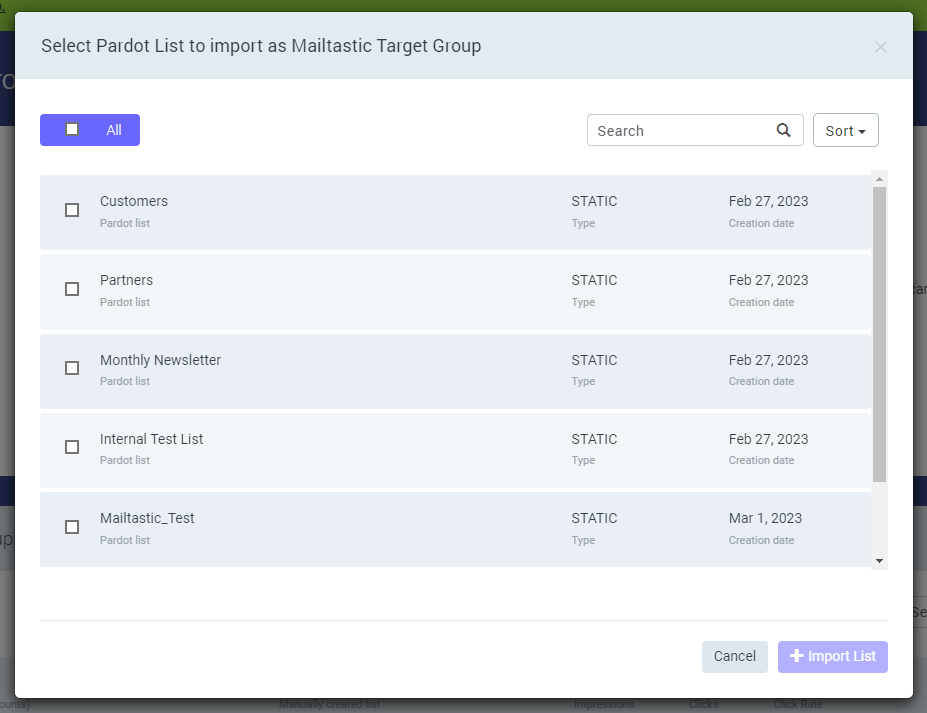This screenshot has width=927, height=713.
Task: Click STATIC type in Internal Test List row
Action: click(594, 439)
